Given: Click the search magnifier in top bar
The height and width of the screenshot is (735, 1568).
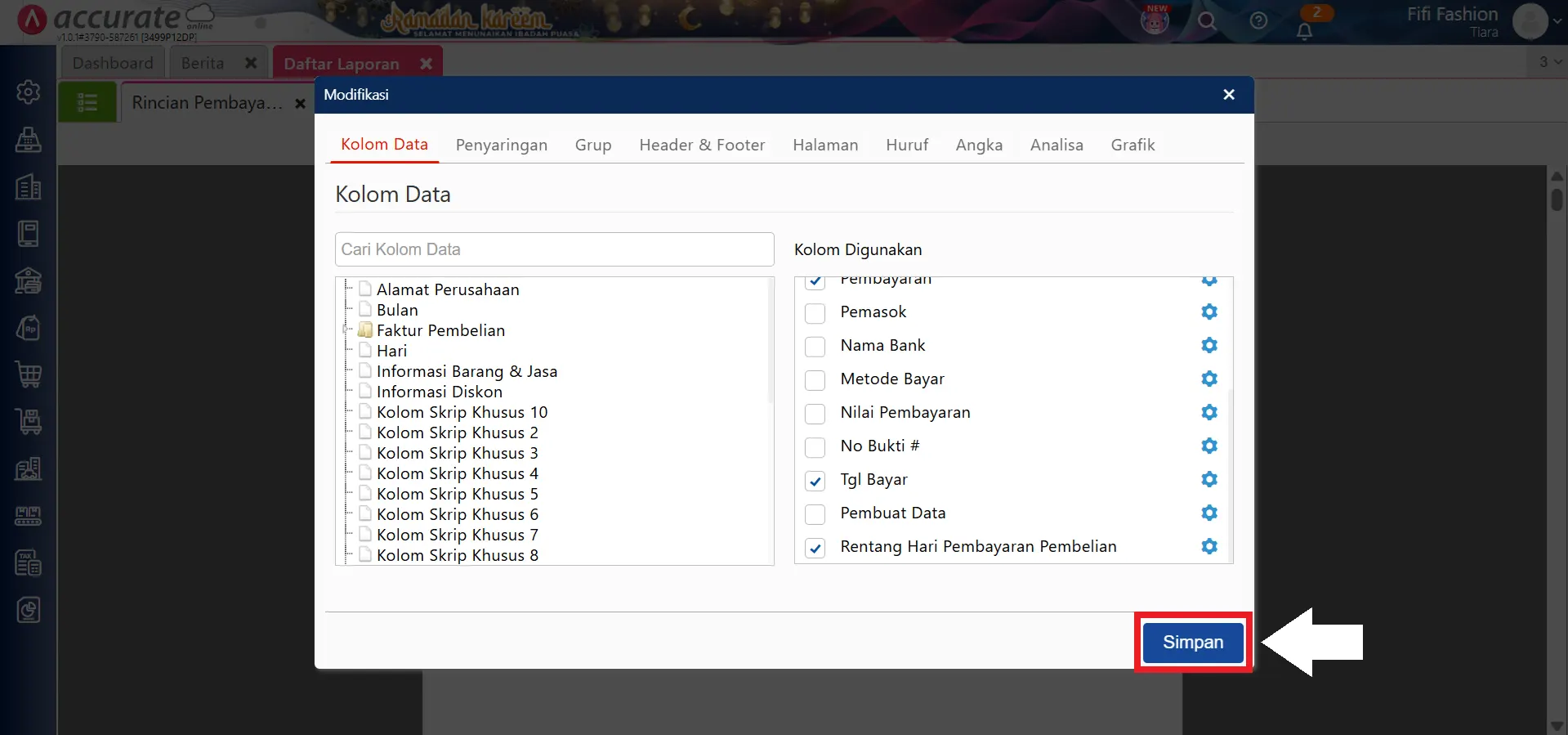Looking at the screenshot, I should pyautogui.click(x=1207, y=21).
